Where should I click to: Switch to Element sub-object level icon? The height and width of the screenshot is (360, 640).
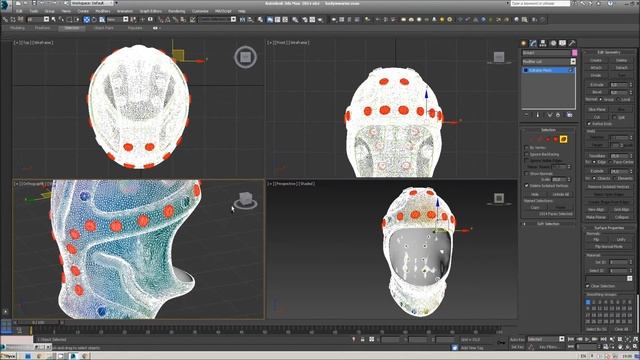pyautogui.click(x=563, y=139)
